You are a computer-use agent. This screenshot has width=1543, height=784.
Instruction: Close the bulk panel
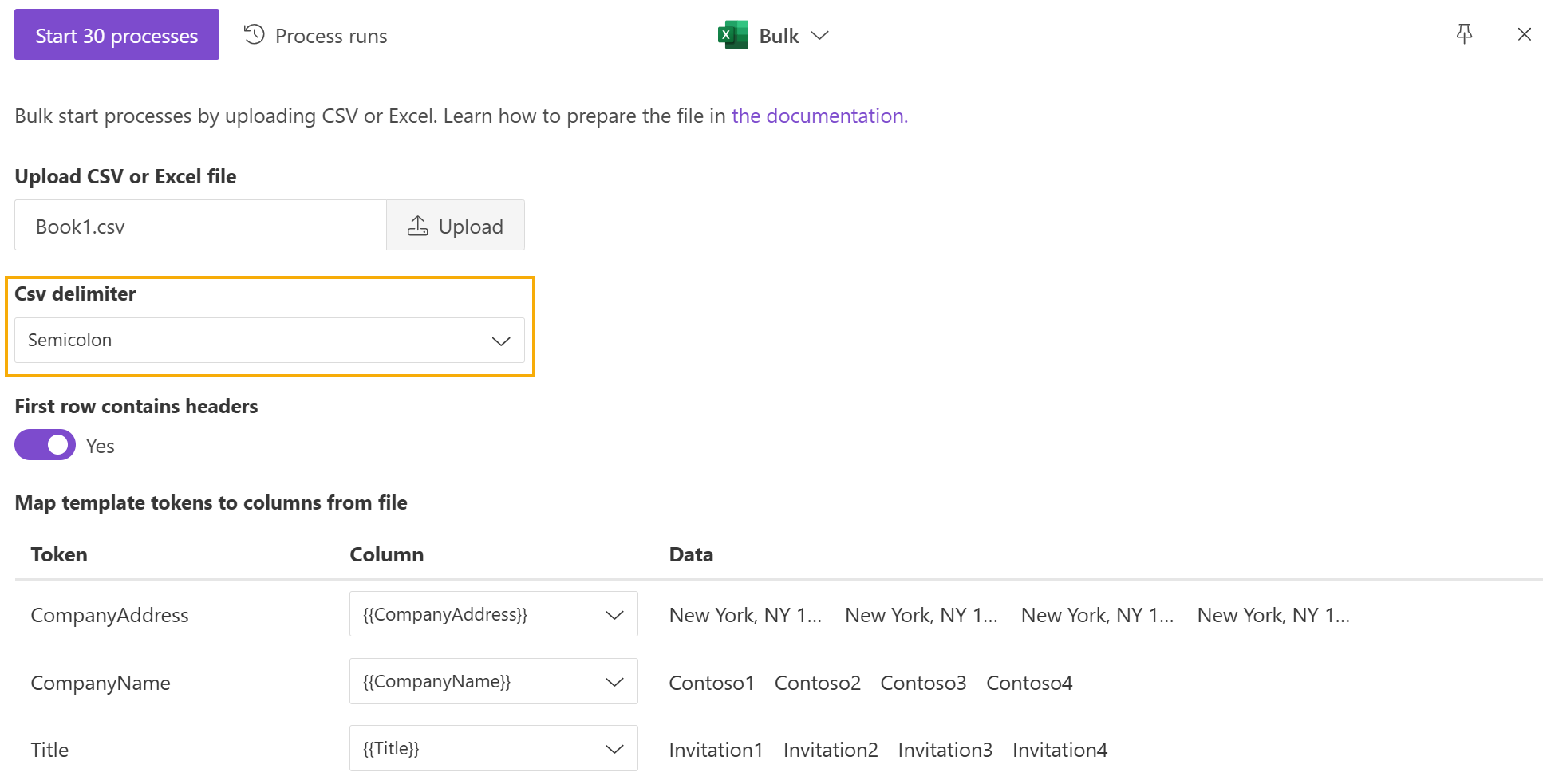[1524, 34]
